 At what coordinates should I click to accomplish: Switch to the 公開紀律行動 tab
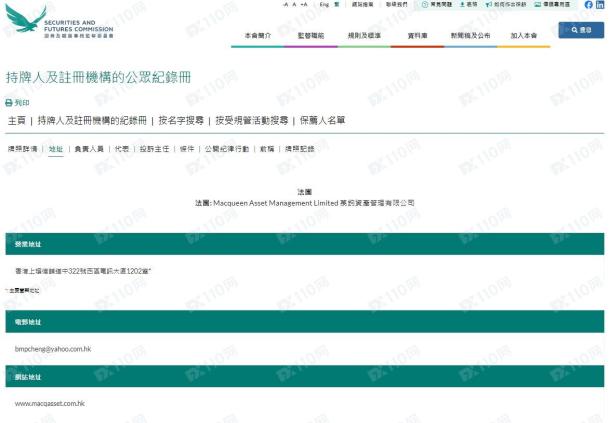[227, 149]
